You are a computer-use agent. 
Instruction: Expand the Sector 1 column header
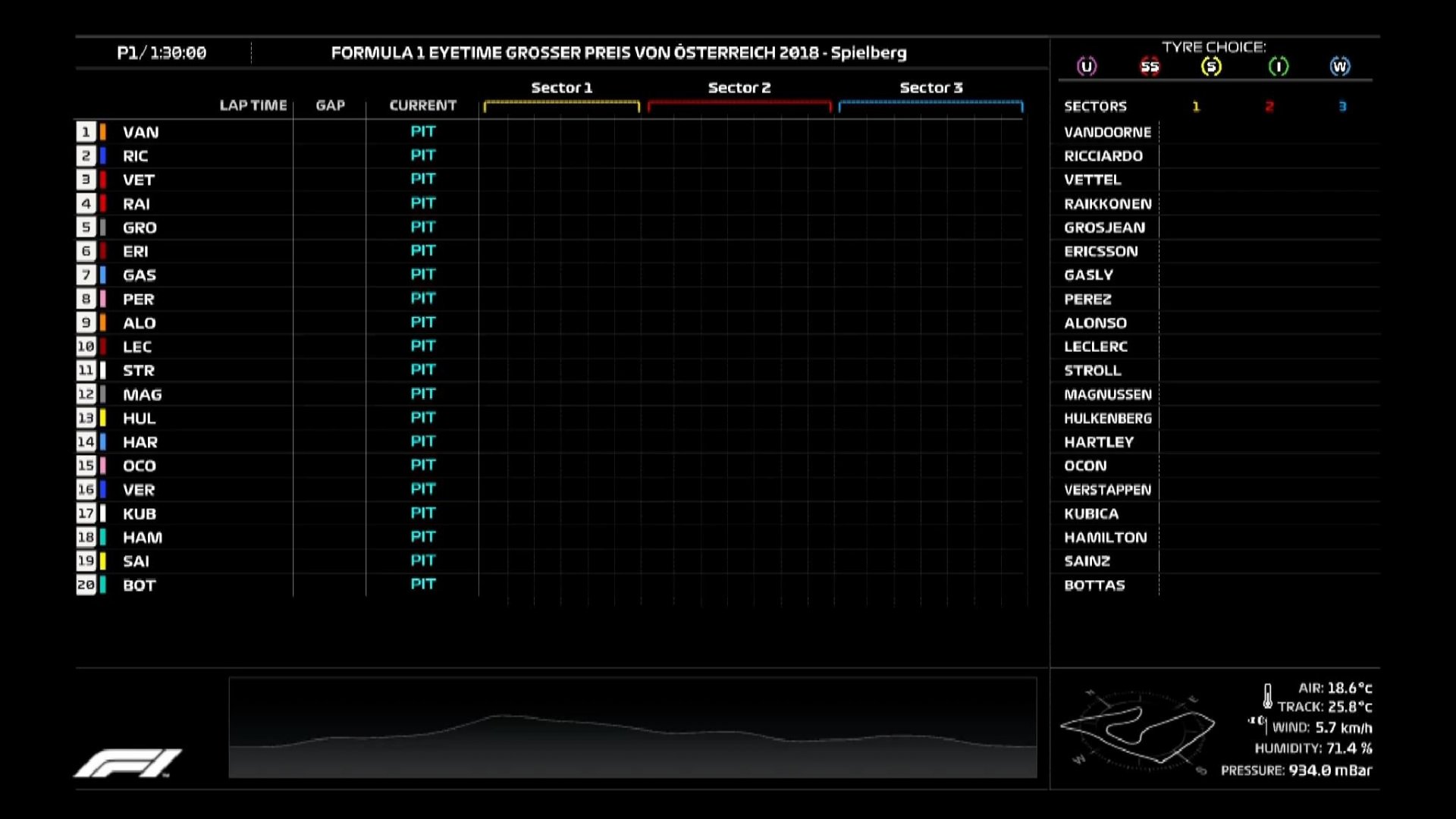coord(561,88)
